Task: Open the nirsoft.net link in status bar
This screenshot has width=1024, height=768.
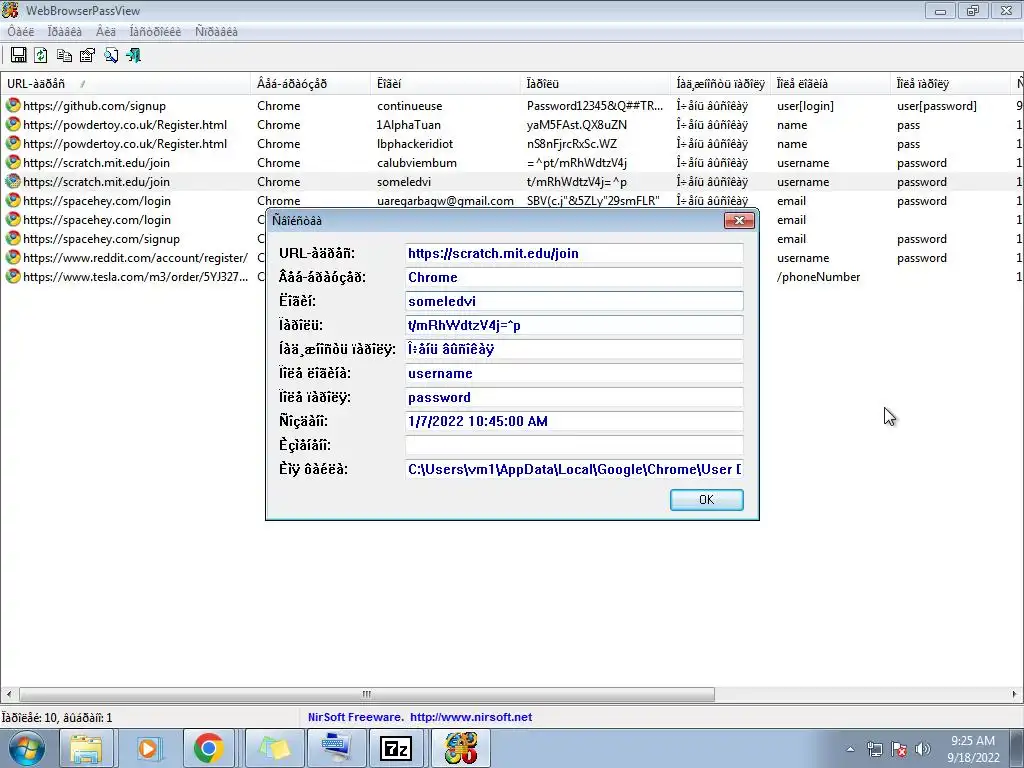Action: click(471, 717)
